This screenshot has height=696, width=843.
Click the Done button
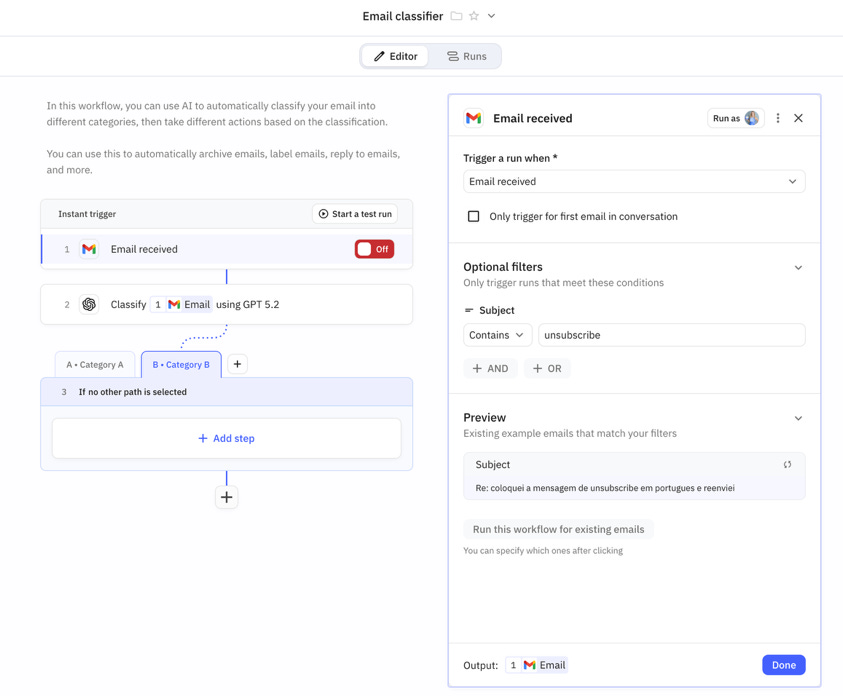tap(783, 665)
